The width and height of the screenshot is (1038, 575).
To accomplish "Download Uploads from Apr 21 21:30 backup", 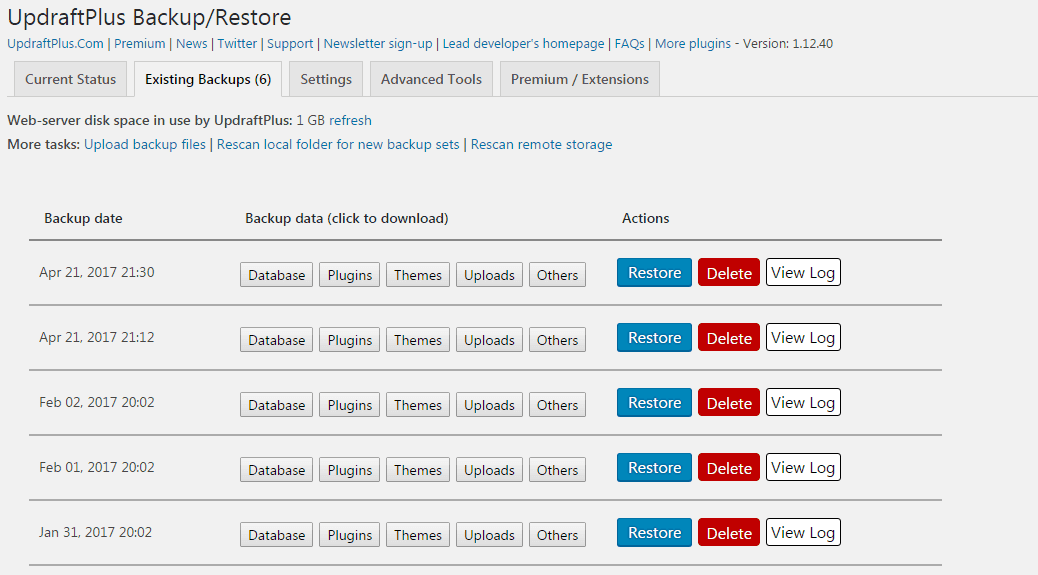I will [489, 275].
